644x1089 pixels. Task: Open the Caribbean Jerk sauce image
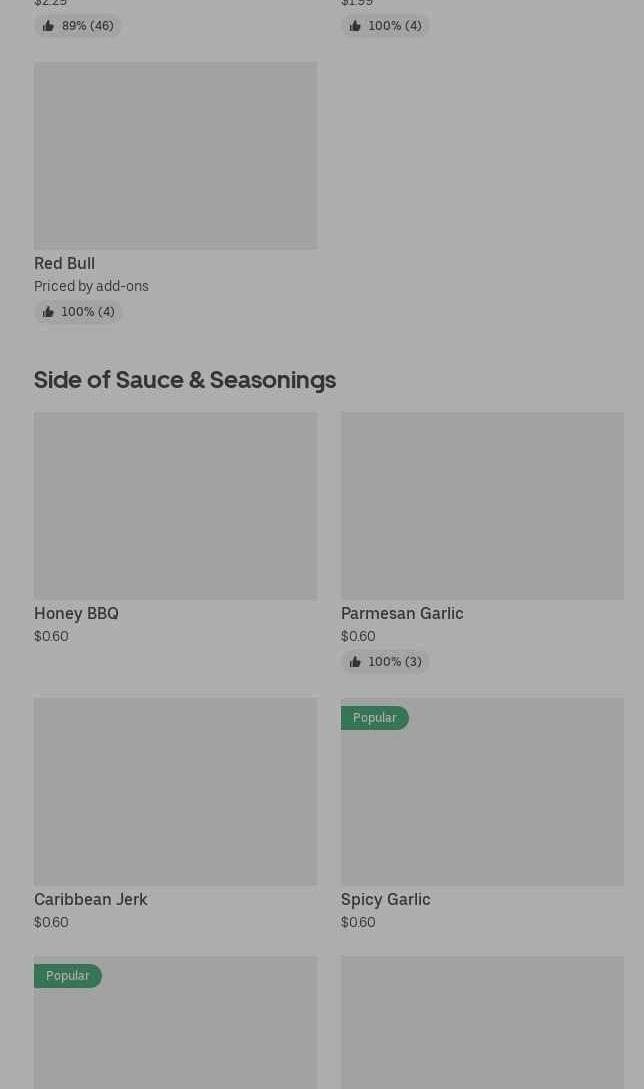point(175,792)
